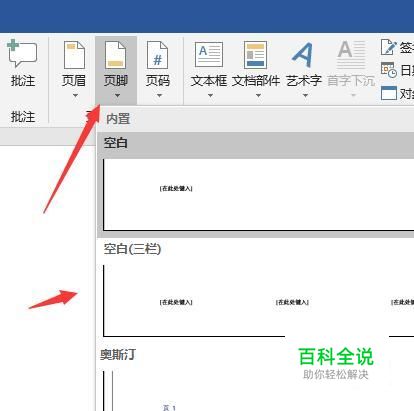Open the 页码 page number icon
Screen dimensions: 414x411
[157, 55]
